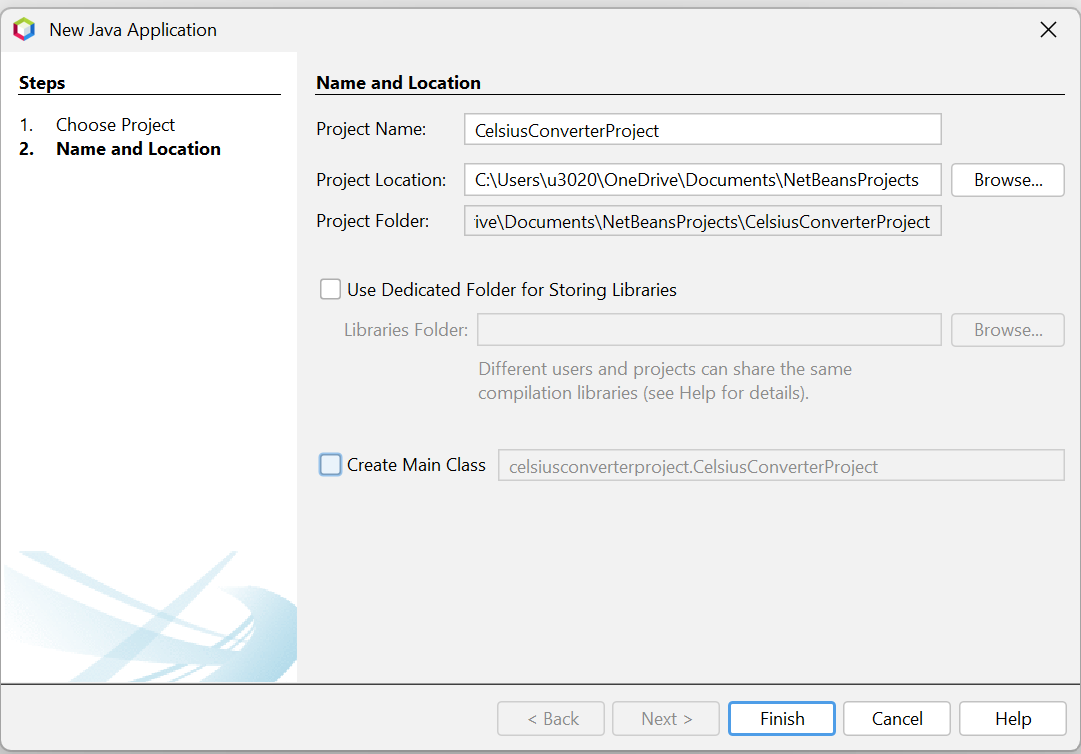Enable Use Dedicated Folder for Storing Libraries
The width and height of the screenshot is (1081, 754).
pyautogui.click(x=330, y=289)
